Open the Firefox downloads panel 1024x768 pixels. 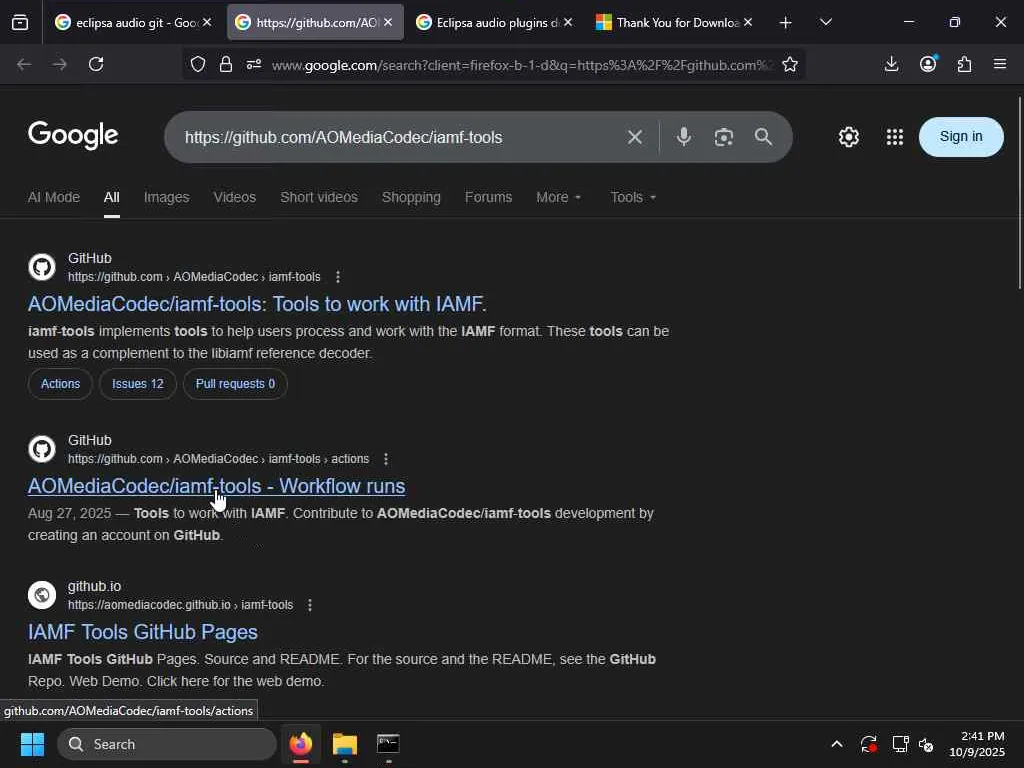[x=891, y=64]
